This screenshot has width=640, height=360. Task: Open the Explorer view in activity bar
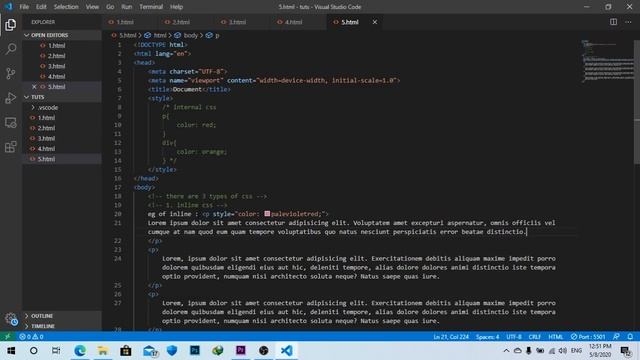[x=11, y=25]
